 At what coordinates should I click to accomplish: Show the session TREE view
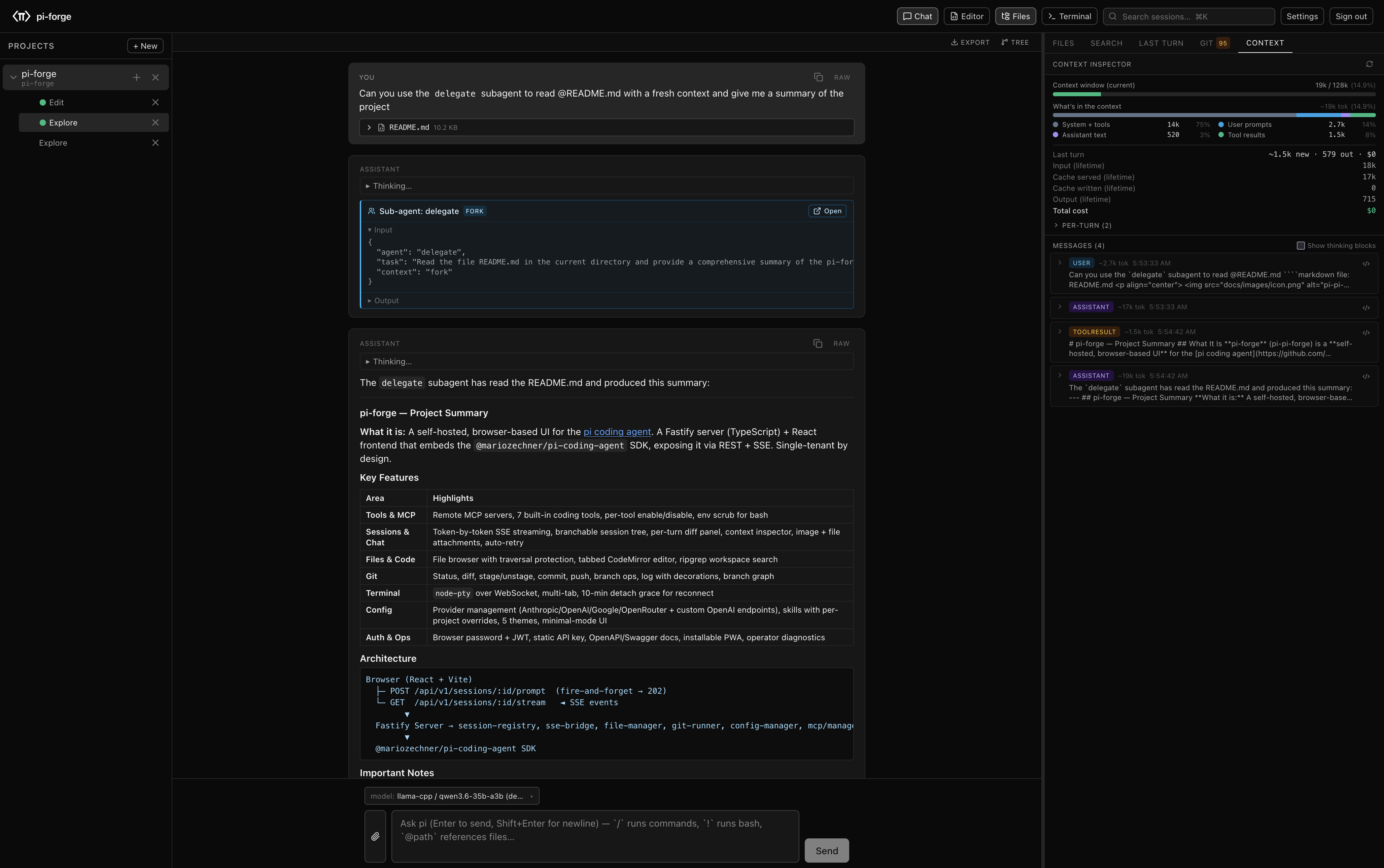pos(1015,42)
